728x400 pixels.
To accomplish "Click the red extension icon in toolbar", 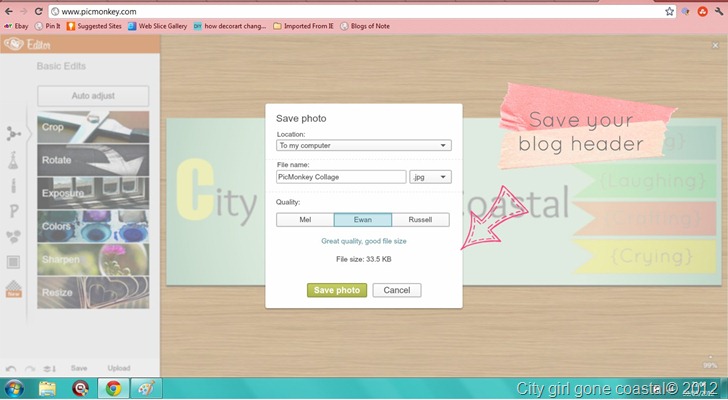I will tap(702, 12).
